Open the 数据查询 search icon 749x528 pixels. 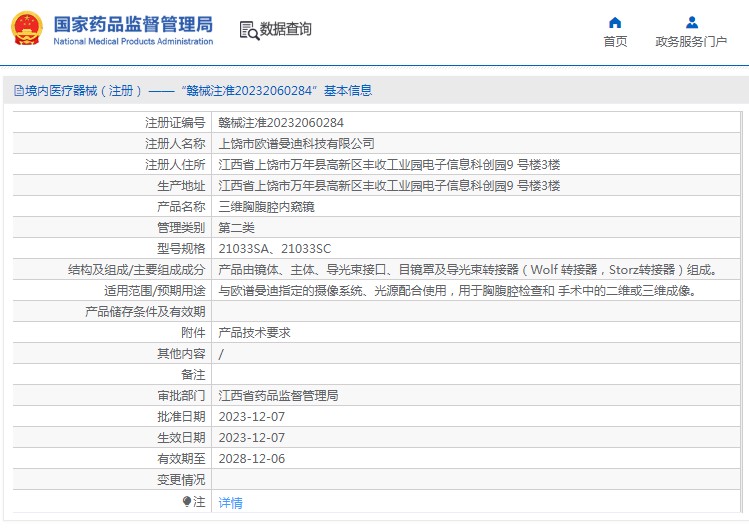pyautogui.click(x=249, y=31)
